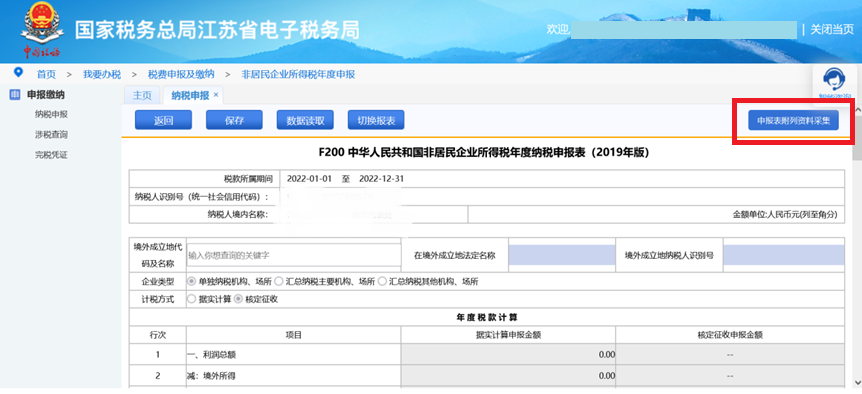The width and height of the screenshot is (862, 394).
Task: Select 单独纳税机构、场所 radio button
Action: tap(191, 281)
